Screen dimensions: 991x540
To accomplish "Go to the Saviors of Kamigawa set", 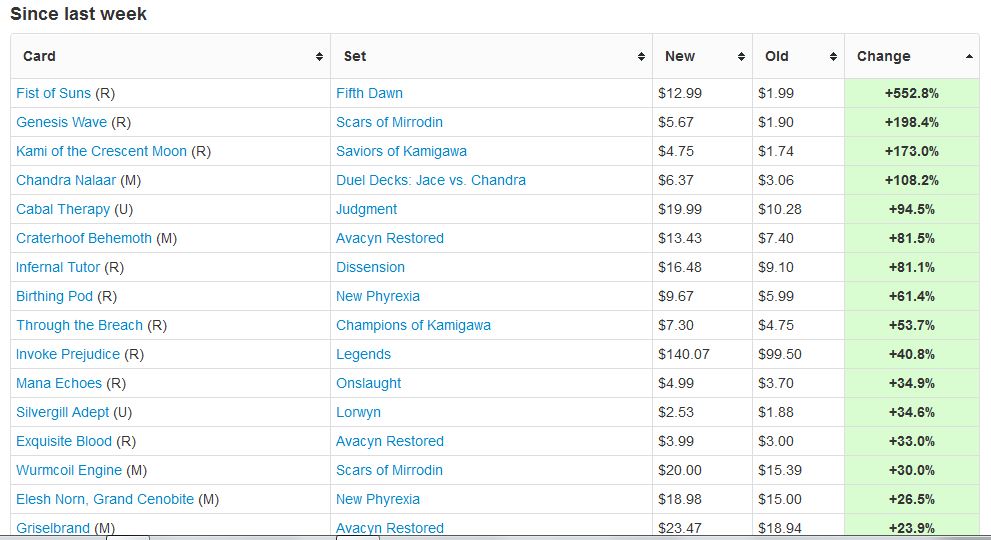I will [401, 151].
